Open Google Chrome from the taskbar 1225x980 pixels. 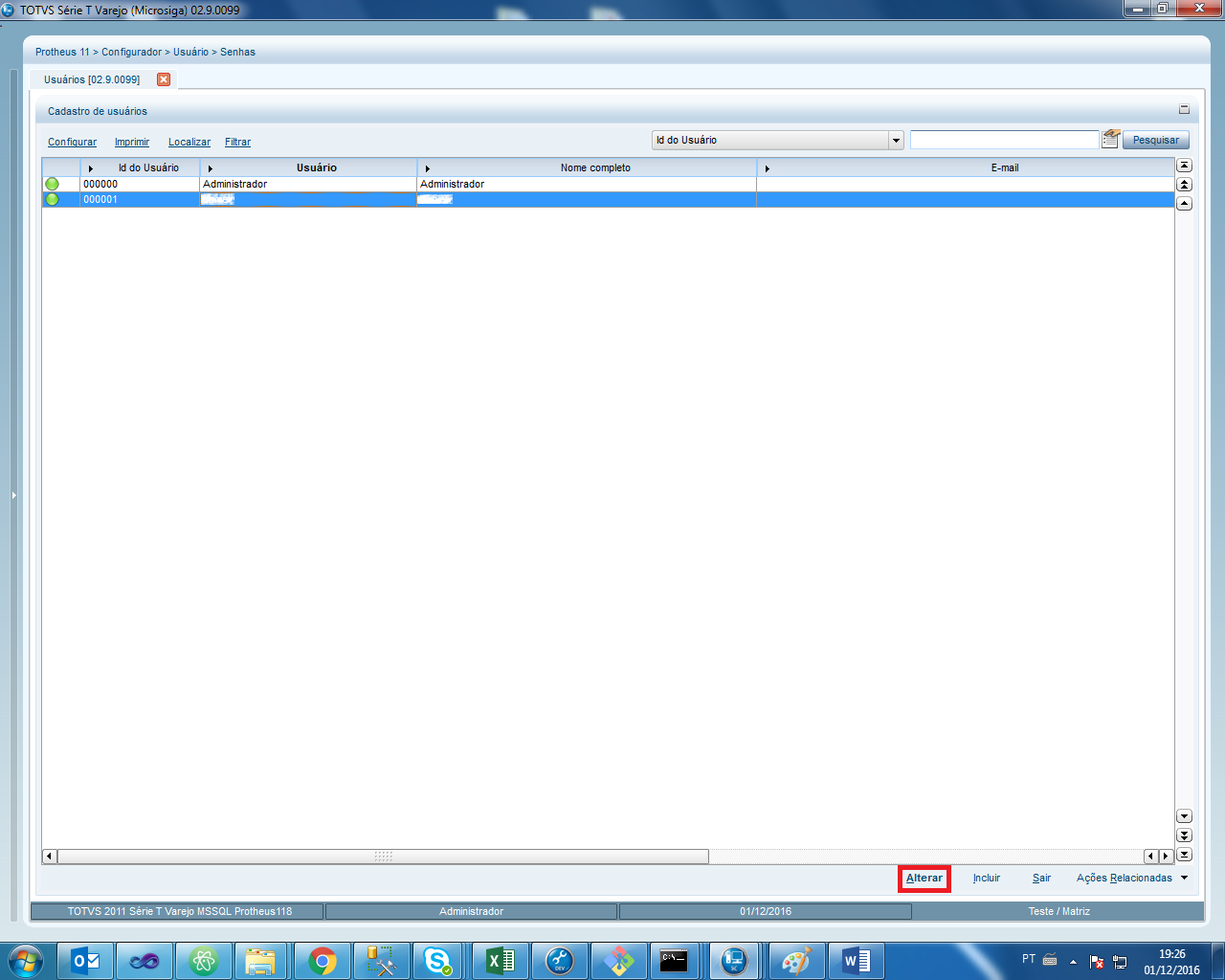point(323,961)
